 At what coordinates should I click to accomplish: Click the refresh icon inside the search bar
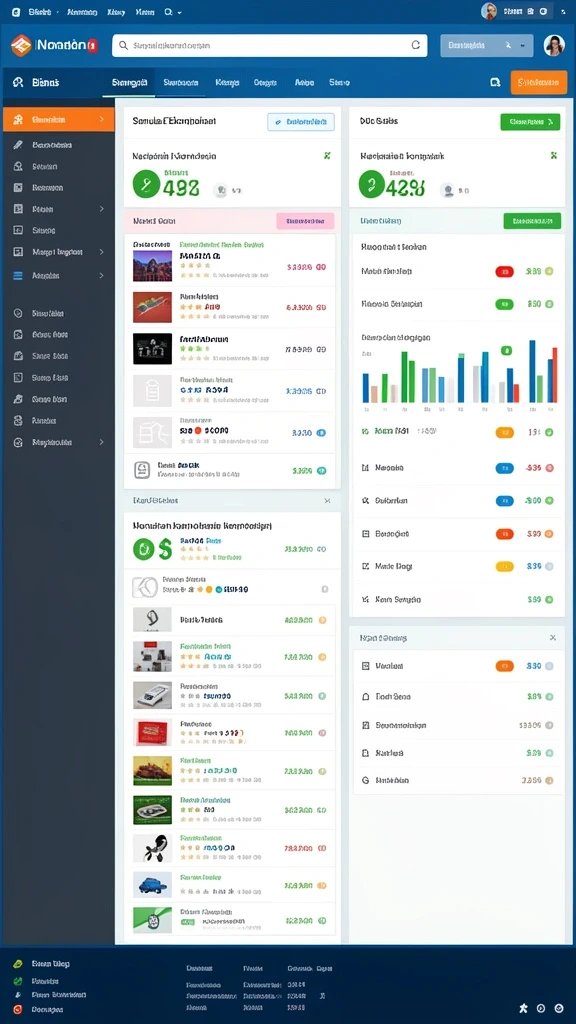[x=415, y=46]
